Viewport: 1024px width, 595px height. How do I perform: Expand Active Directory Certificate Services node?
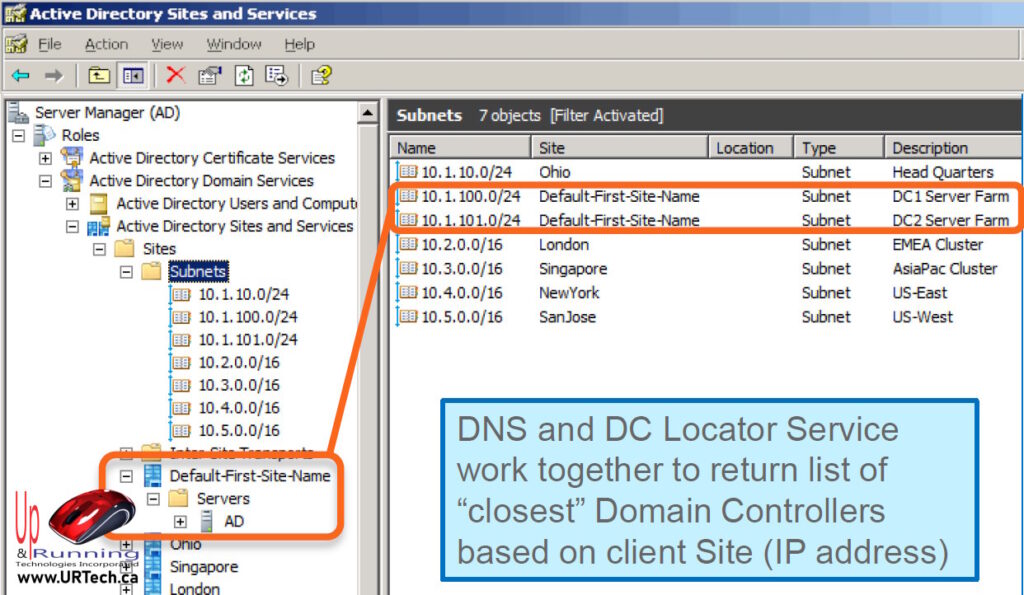[x=45, y=158]
